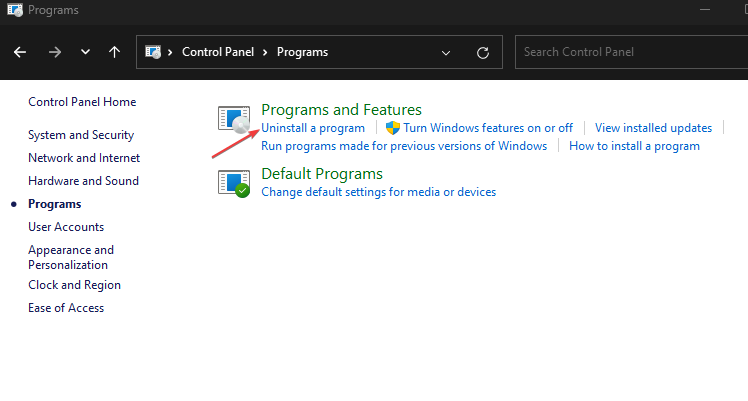The height and width of the screenshot is (401, 748).
Task: Click chevron between Control Panel and Programs
Action: click(x=265, y=52)
